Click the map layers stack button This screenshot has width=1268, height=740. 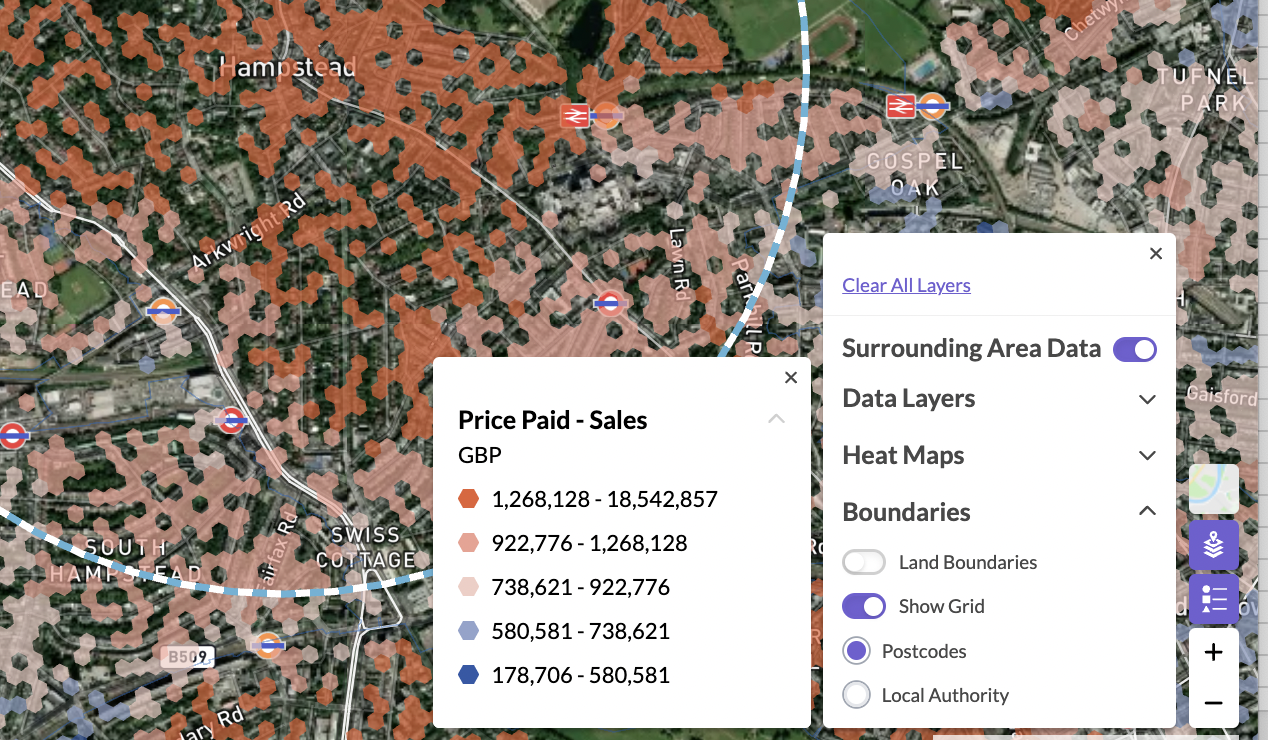(1214, 545)
